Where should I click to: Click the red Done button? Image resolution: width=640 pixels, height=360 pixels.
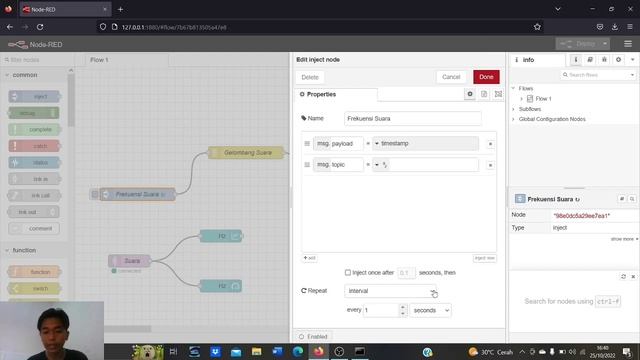(486, 77)
